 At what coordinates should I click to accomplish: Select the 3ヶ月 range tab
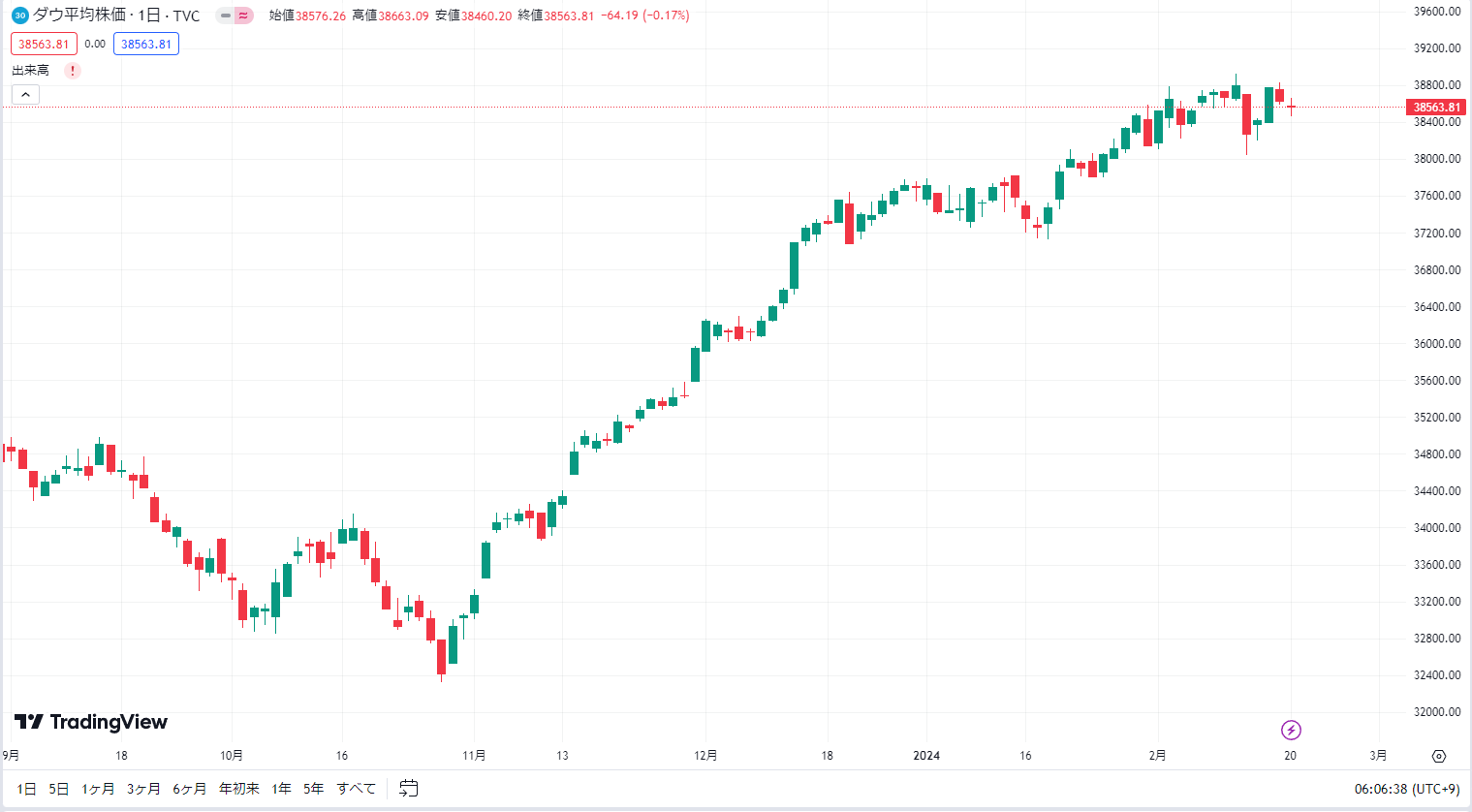coord(143,789)
